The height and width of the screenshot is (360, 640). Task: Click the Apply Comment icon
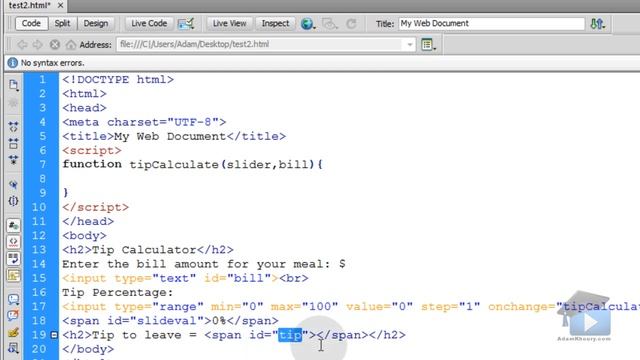pyautogui.click(x=13, y=299)
